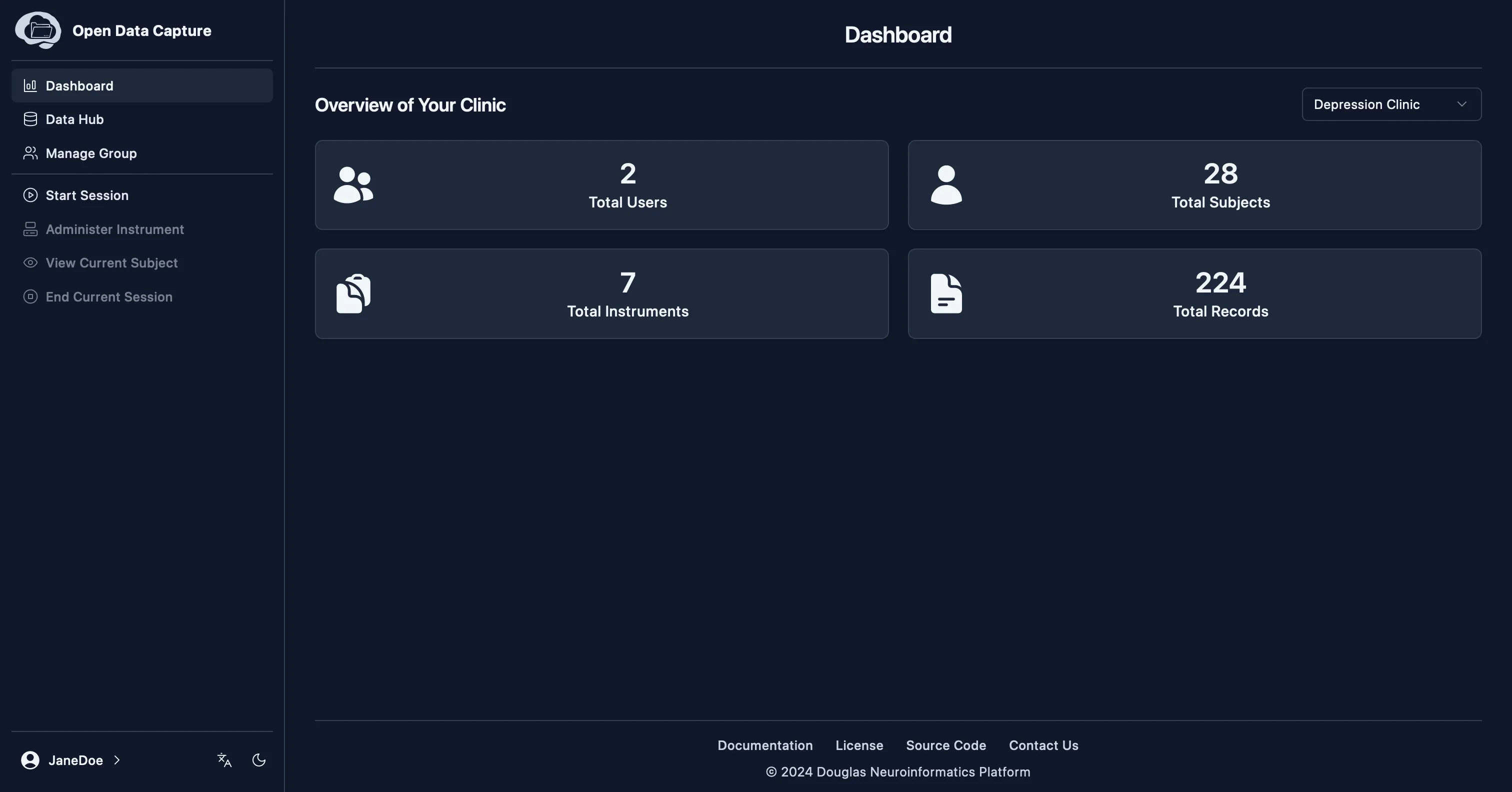This screenshot has height=792, width=1512.
Task: Select Start Session in sidebar
Action: (142, 195)
